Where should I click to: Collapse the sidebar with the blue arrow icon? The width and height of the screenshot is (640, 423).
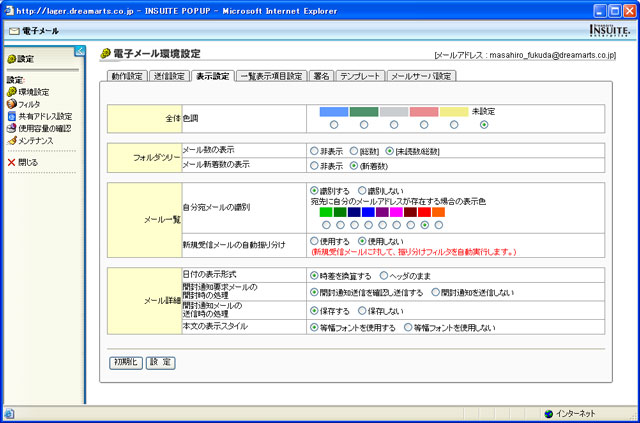(80, 50)
